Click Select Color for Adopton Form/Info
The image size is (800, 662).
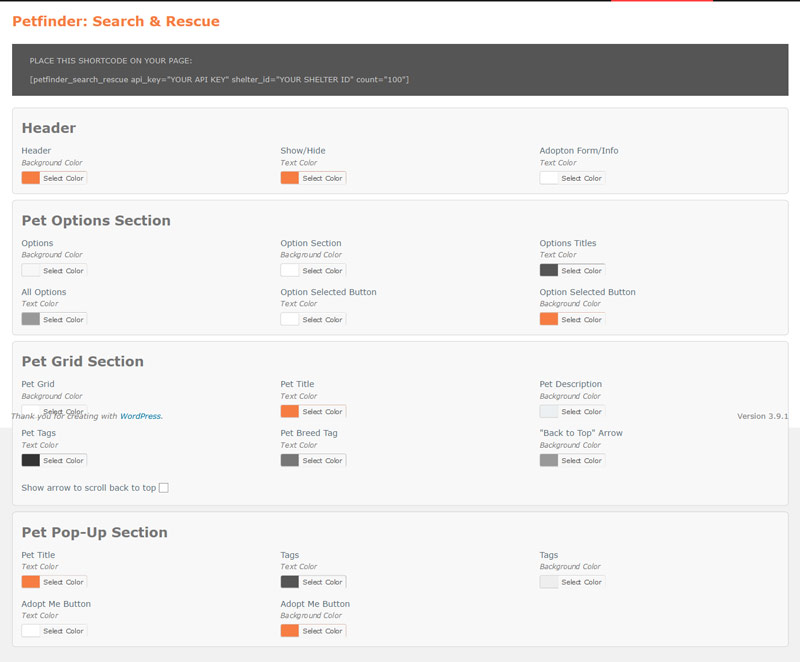click(582, 178)
